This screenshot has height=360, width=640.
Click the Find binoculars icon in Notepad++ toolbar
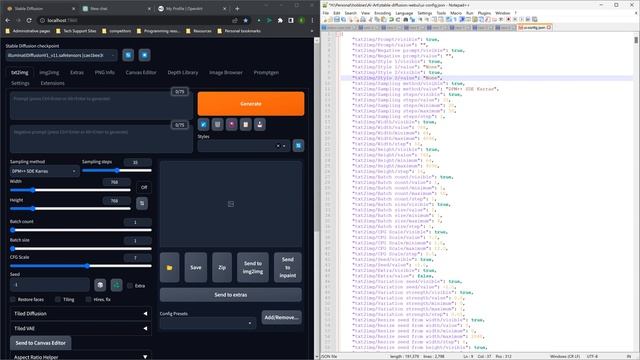(x=406, y=19)
